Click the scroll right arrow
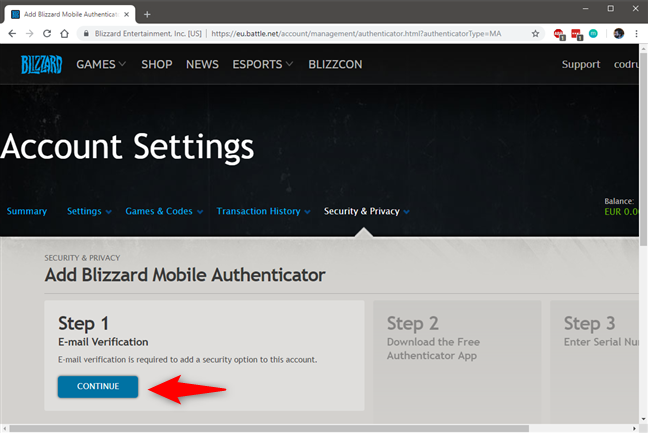The image size is (648, 433). [x=635, y=429]
